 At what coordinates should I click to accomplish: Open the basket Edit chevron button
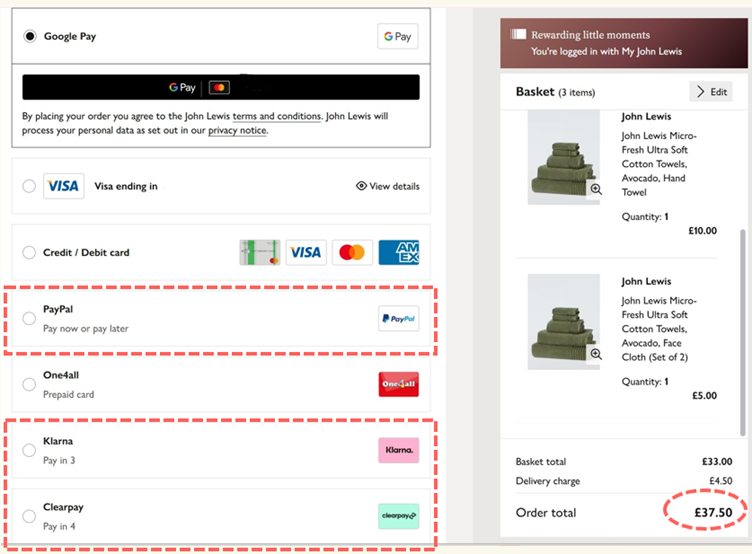[x=711, y=92]
